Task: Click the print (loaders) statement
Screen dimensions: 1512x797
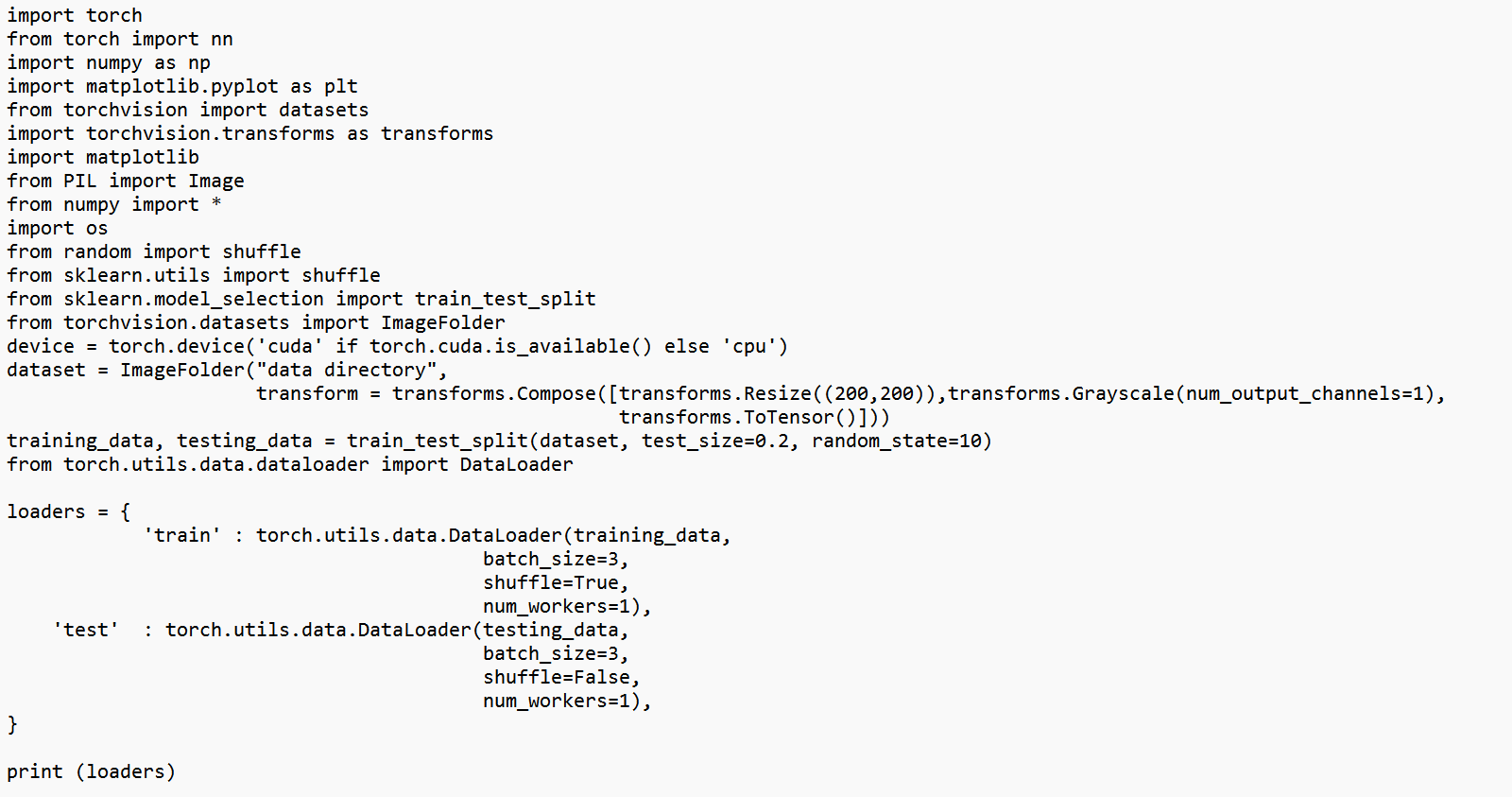Action: [x=92, y=772]
